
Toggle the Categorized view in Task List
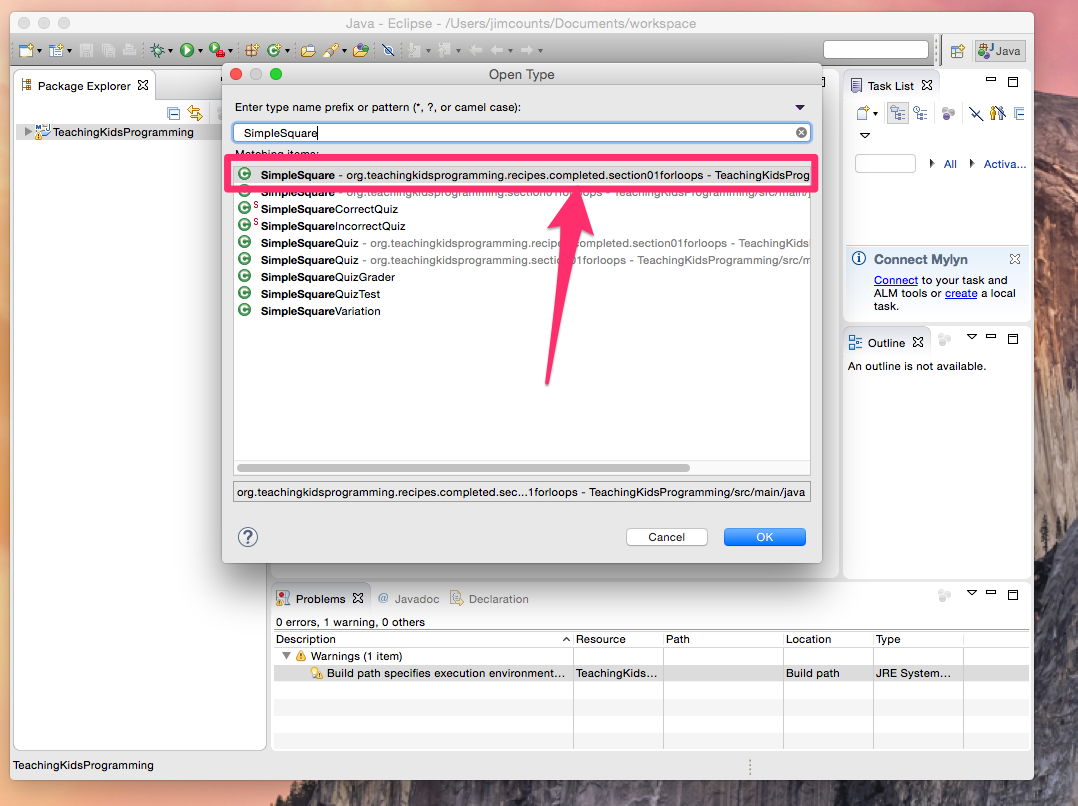[x=897, y=114]
